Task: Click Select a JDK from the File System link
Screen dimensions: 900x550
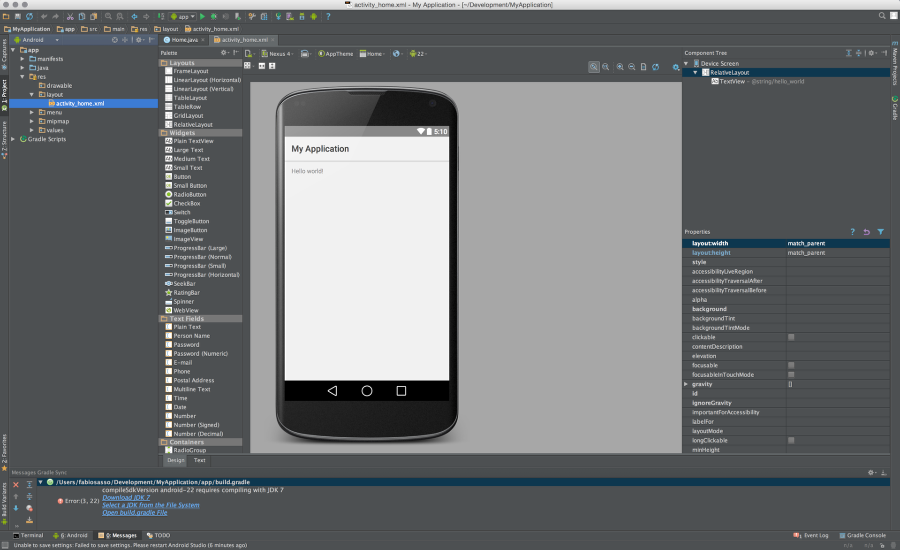Action: 151,505
